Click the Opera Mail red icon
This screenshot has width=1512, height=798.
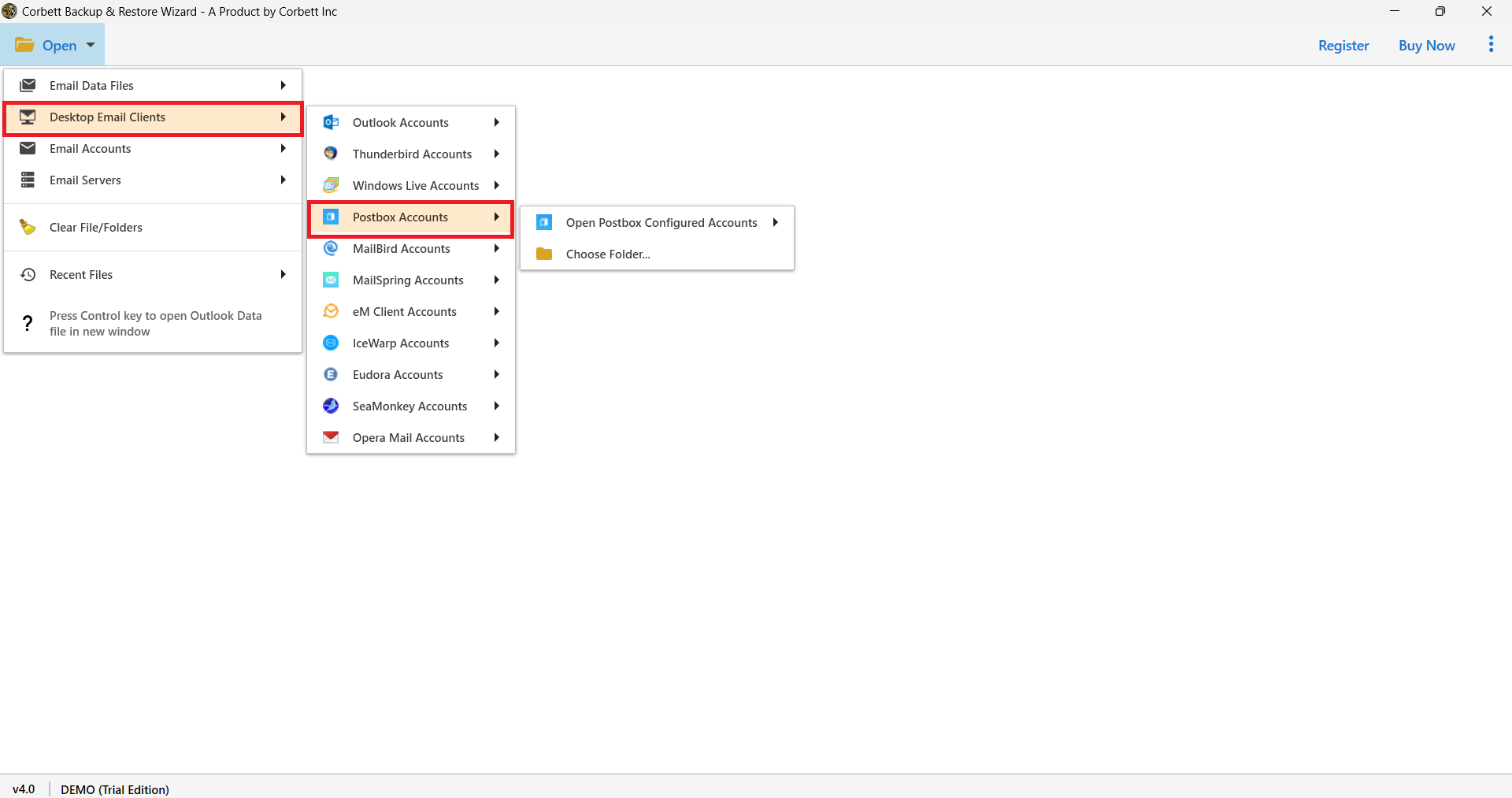click(x=331, y=436)
